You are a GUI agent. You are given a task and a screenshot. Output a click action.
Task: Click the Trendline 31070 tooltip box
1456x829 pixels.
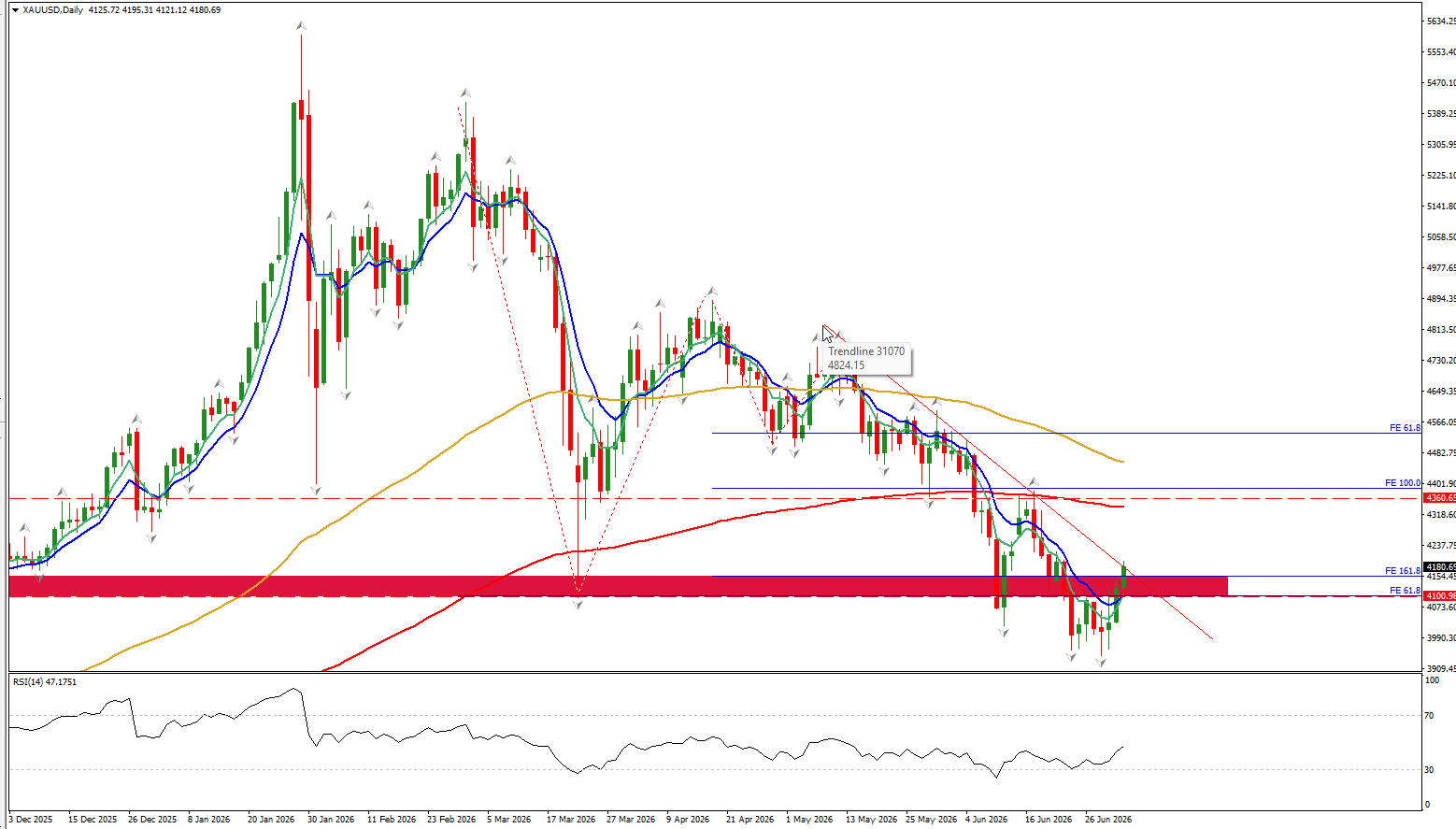(866, 359)
